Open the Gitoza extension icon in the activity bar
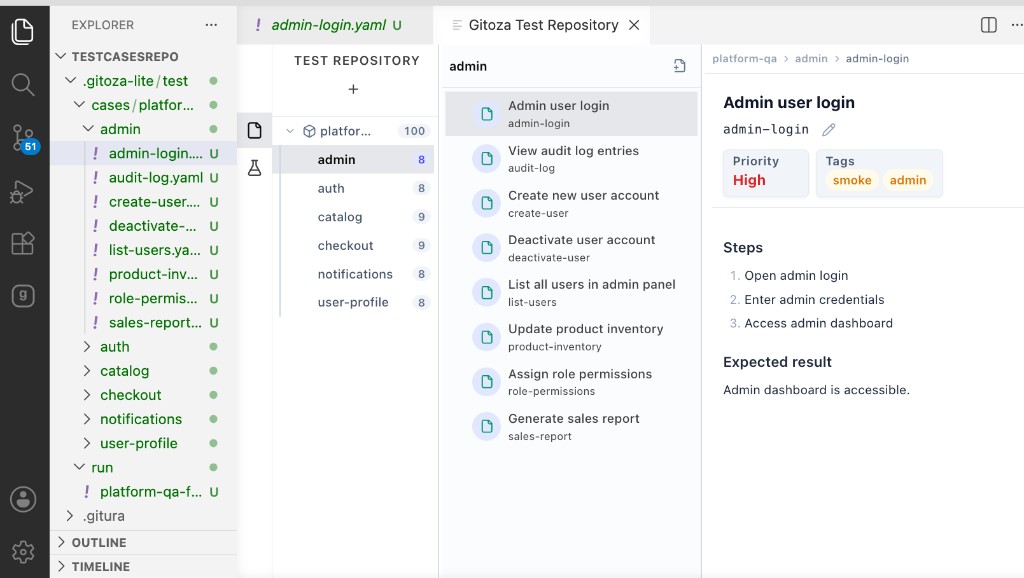The image size is (1024, 578). pyautogui.click(x=23, y=296)
